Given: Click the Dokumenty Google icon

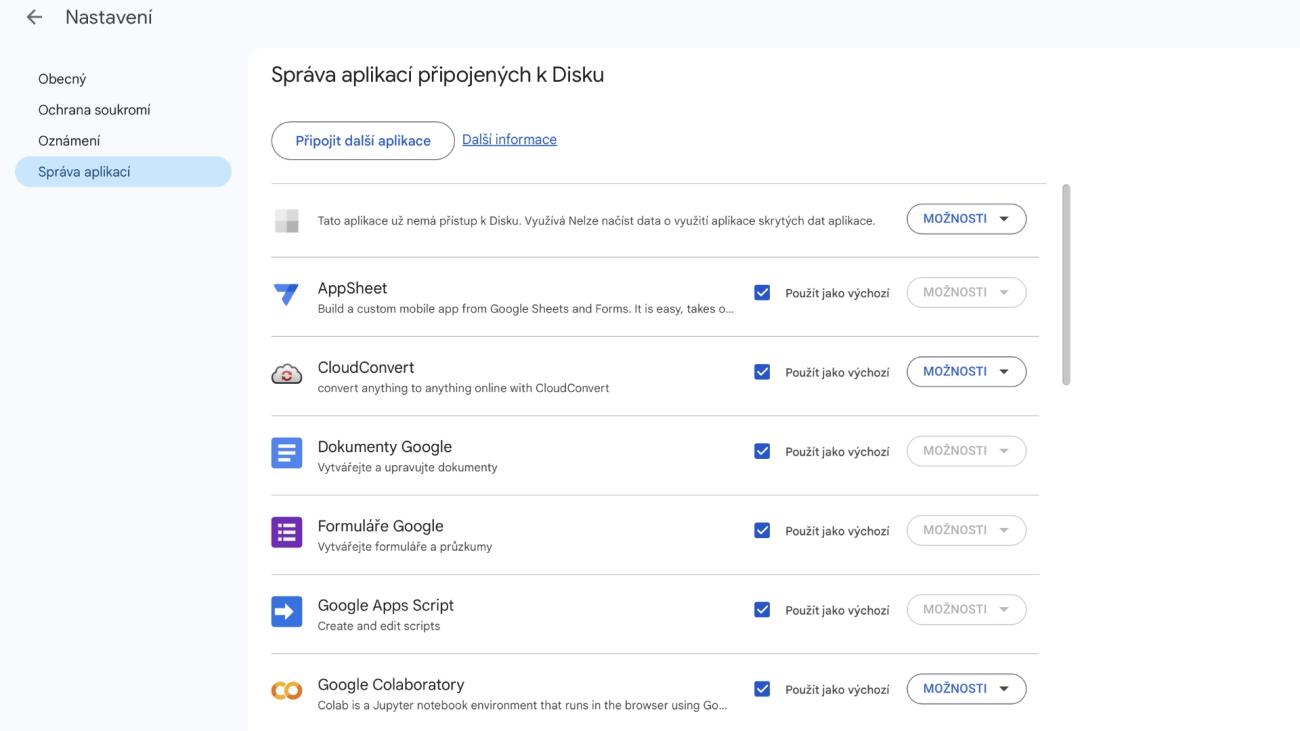Looking at the screenshot, I should tap(286, 453).
